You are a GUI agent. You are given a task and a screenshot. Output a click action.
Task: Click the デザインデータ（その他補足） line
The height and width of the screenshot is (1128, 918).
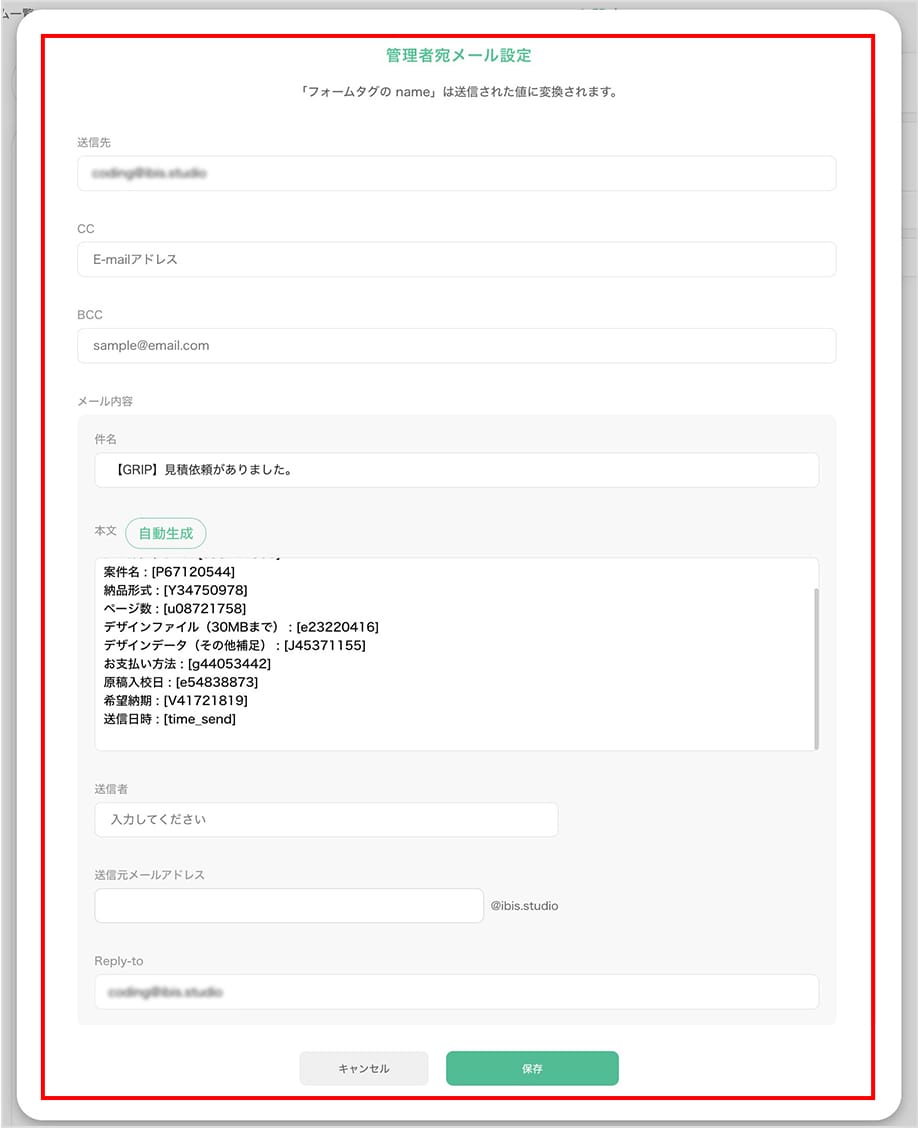coord(235,645)
